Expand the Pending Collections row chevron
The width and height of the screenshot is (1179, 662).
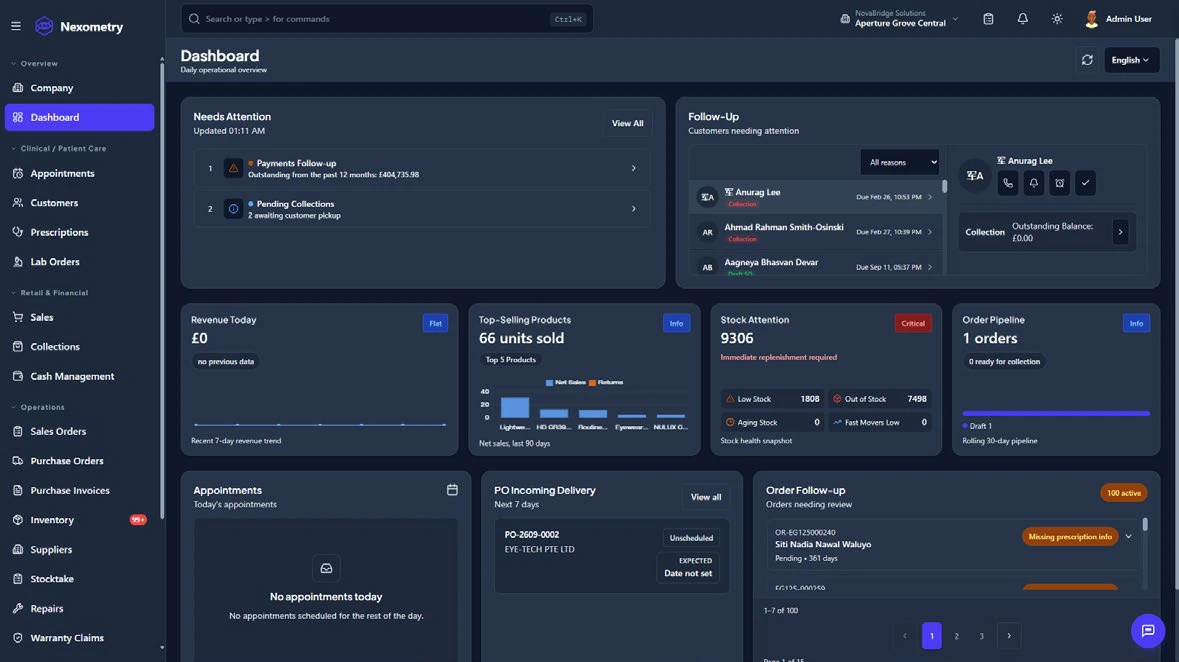tap(633, 209)
